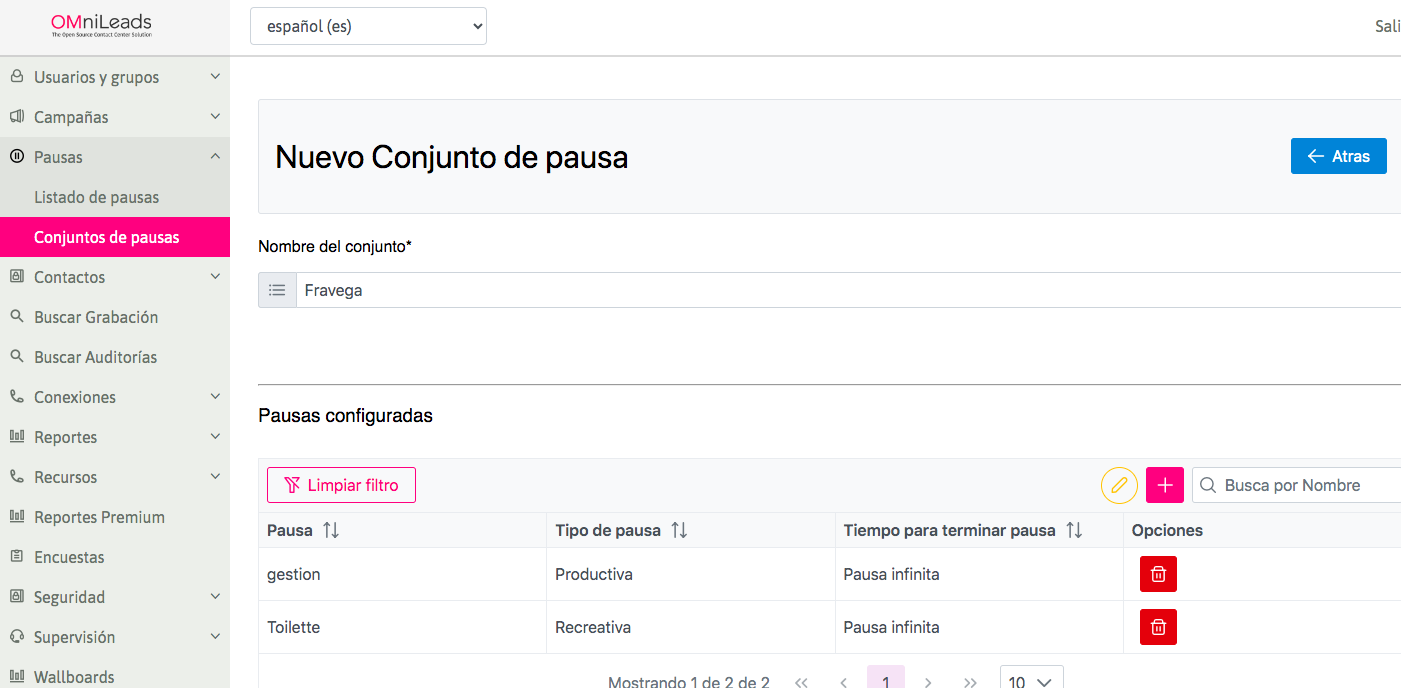Open the language dropdown español (es)
The image size is (1401, 688).
(x=368, y=27)
